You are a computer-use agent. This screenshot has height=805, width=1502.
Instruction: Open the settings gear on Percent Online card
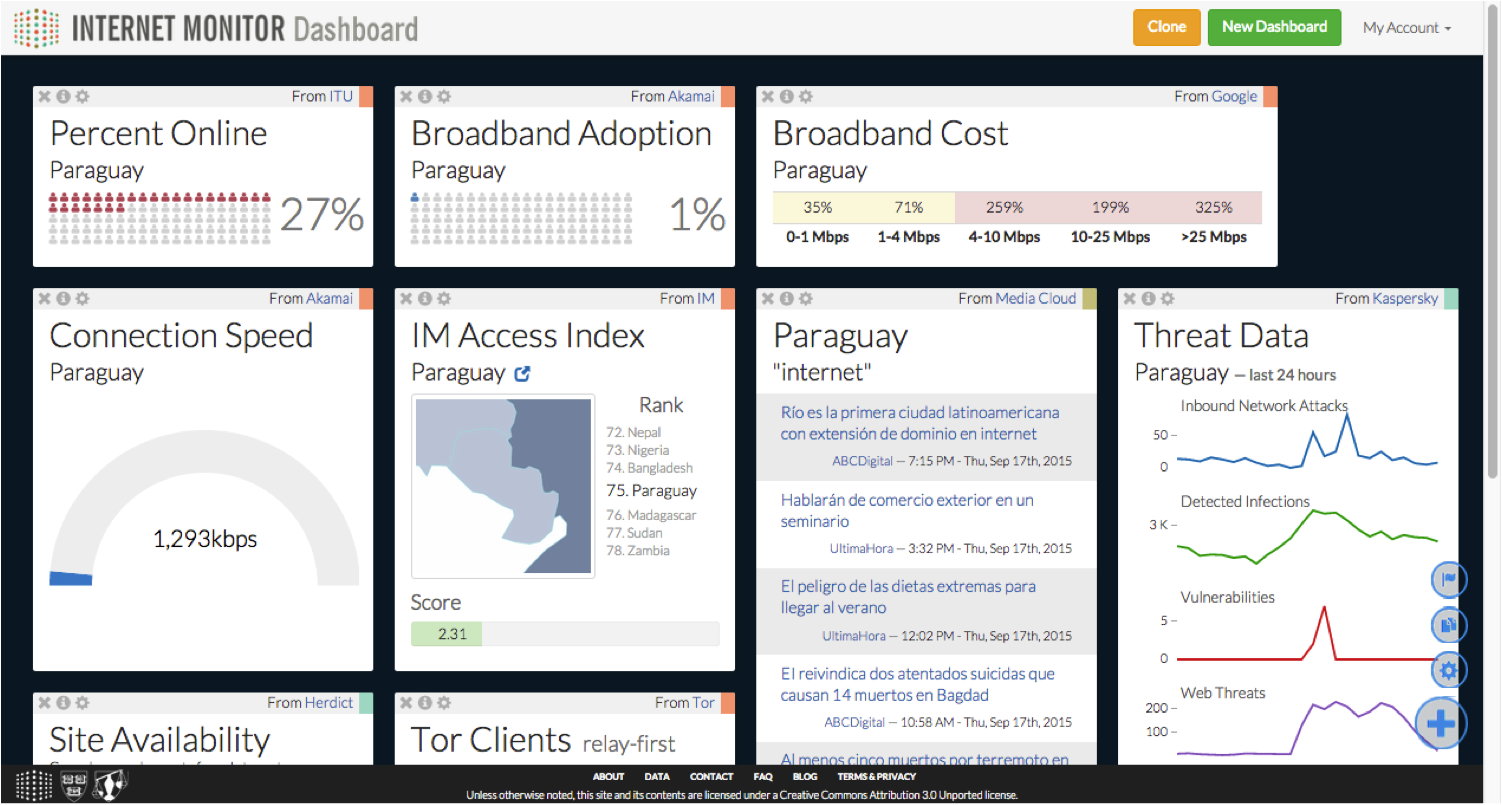[82, 96]
